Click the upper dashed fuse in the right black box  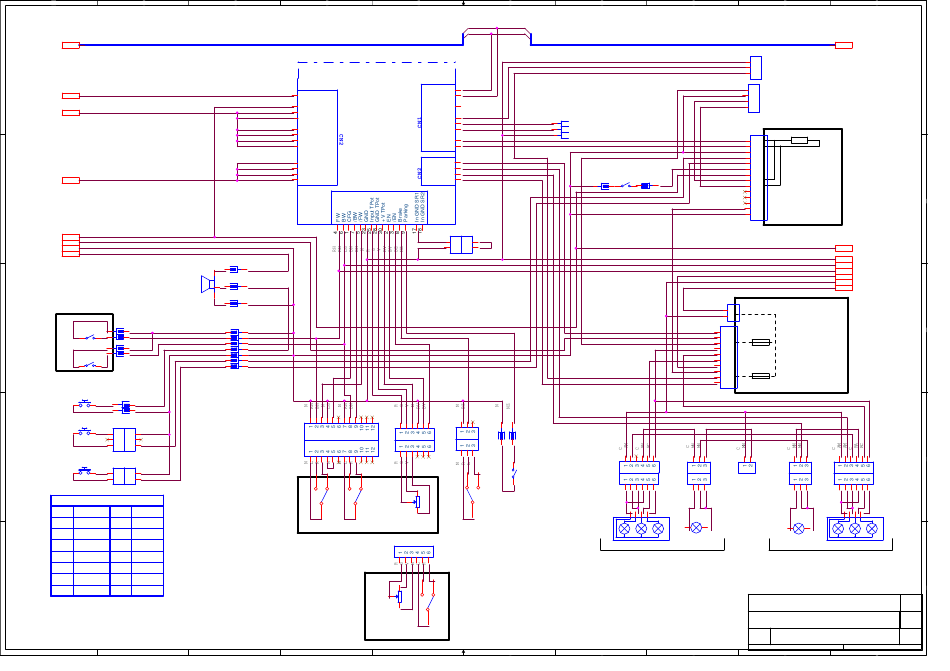(x=761, y=343)
